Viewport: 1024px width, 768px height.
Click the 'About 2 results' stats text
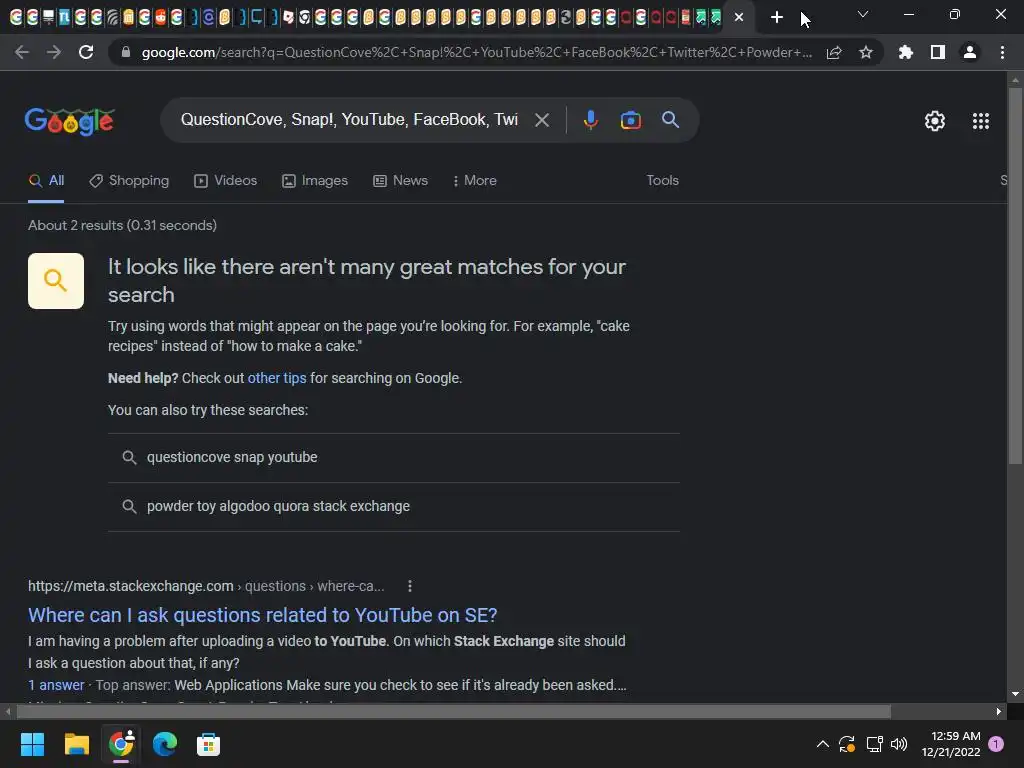[x=122, y=225]
